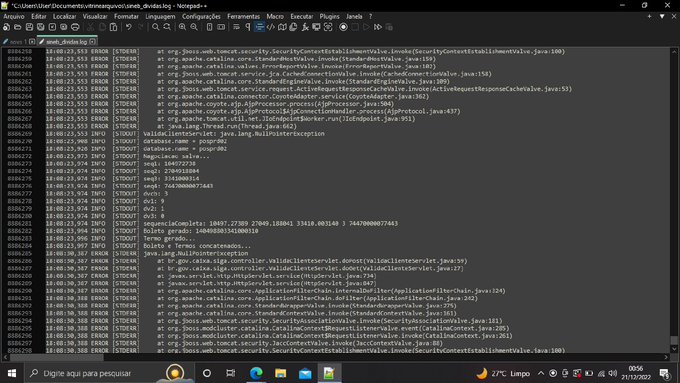Screen dimensions: 680x383
Task: Toggle synchronized horizontal scrolling
Action: 221,27
